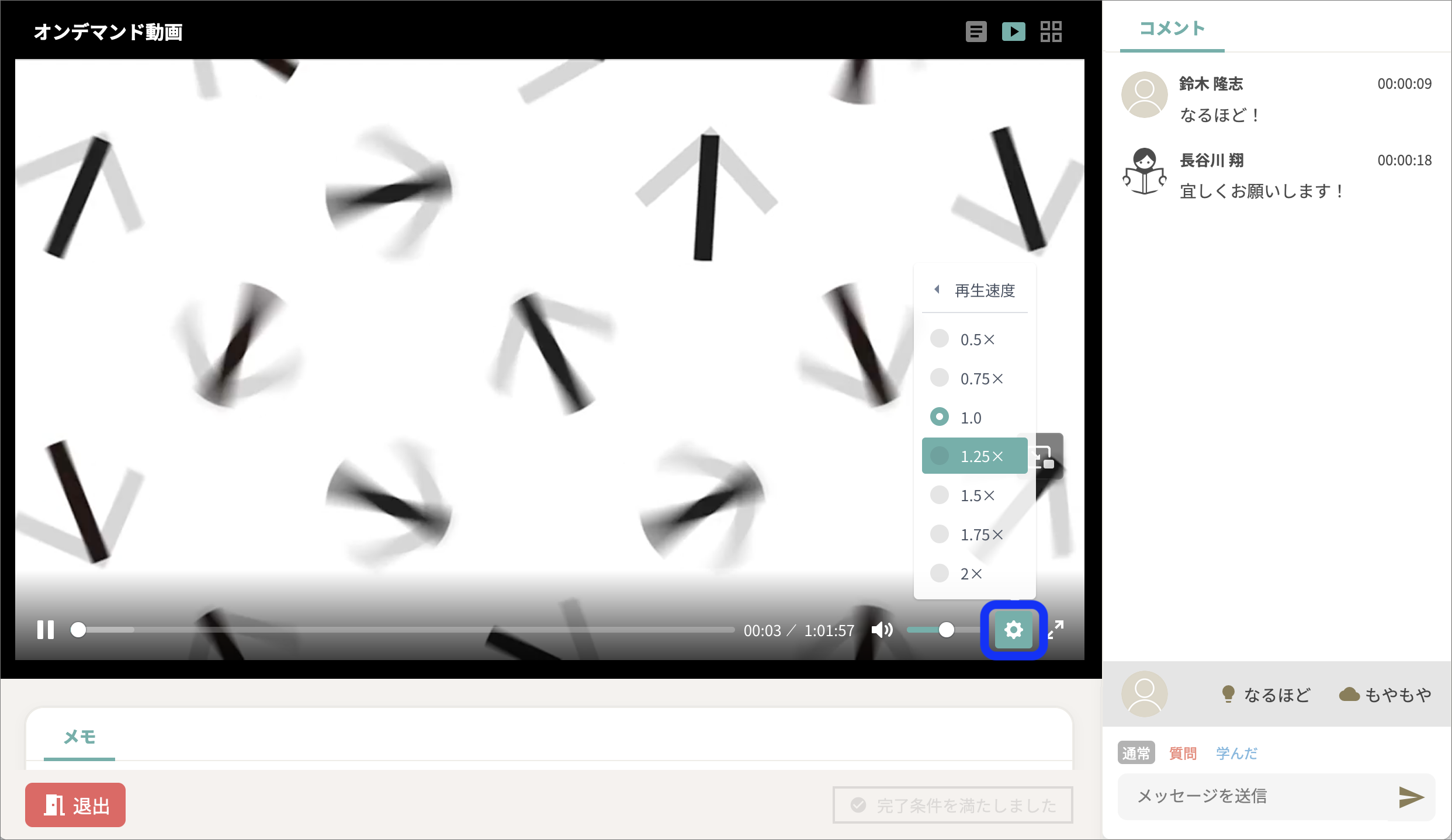Click the volume slider handle

(946, 630)
